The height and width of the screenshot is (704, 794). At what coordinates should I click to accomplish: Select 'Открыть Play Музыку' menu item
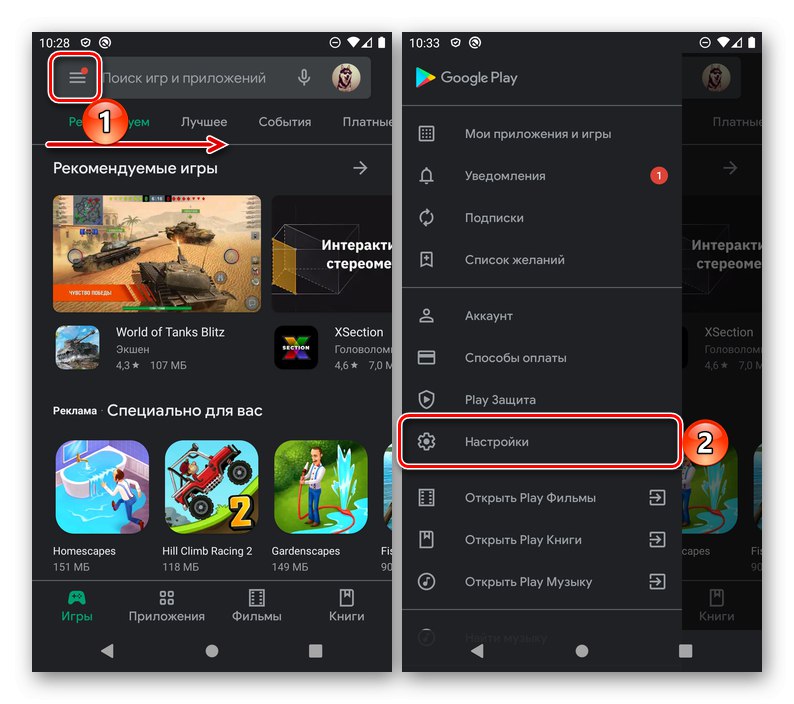[542, 582]
